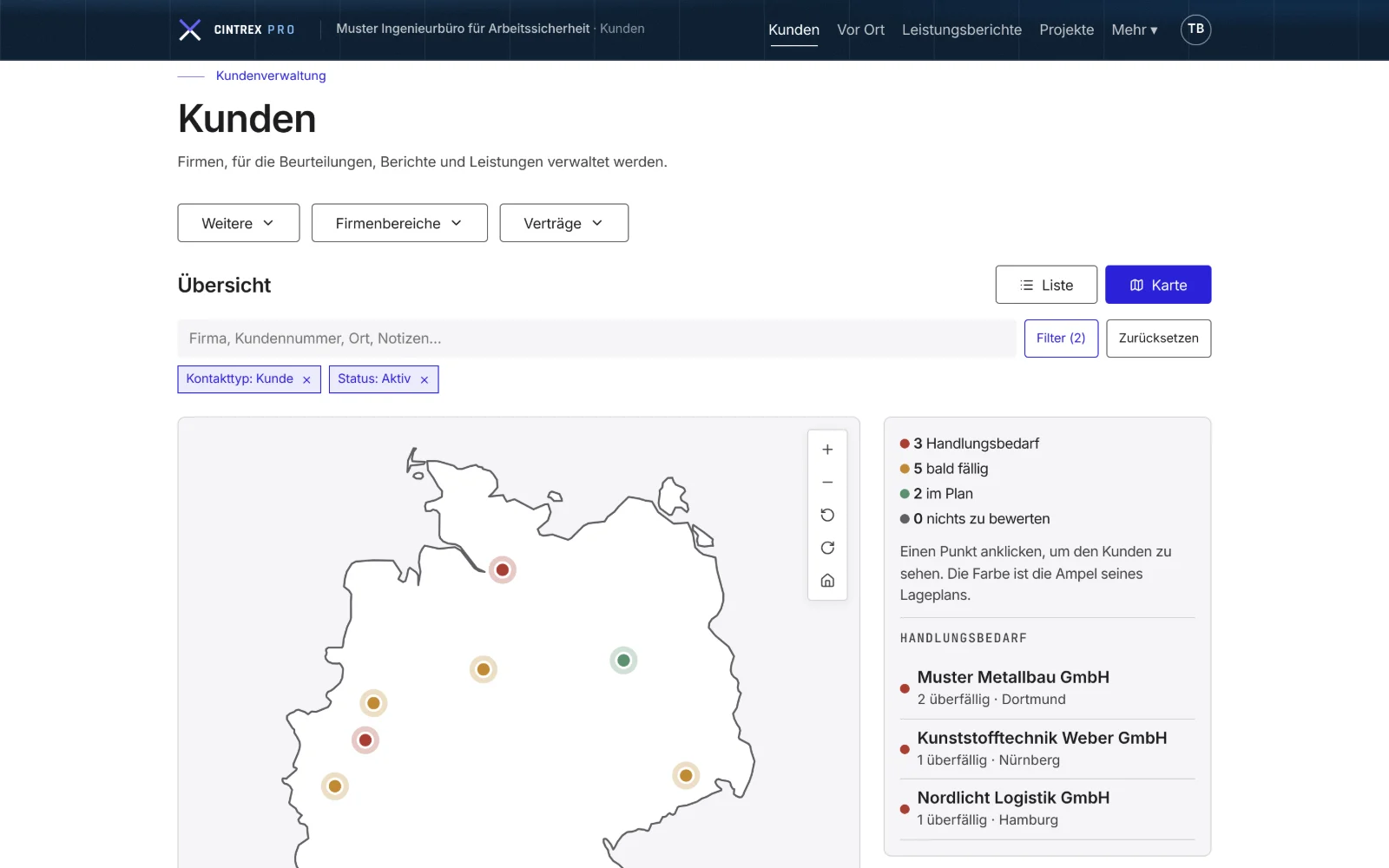Remove the Kontakttyp: Kunde filter chip
This screenshot has width=1389, height=868.
tap(306, 379)
